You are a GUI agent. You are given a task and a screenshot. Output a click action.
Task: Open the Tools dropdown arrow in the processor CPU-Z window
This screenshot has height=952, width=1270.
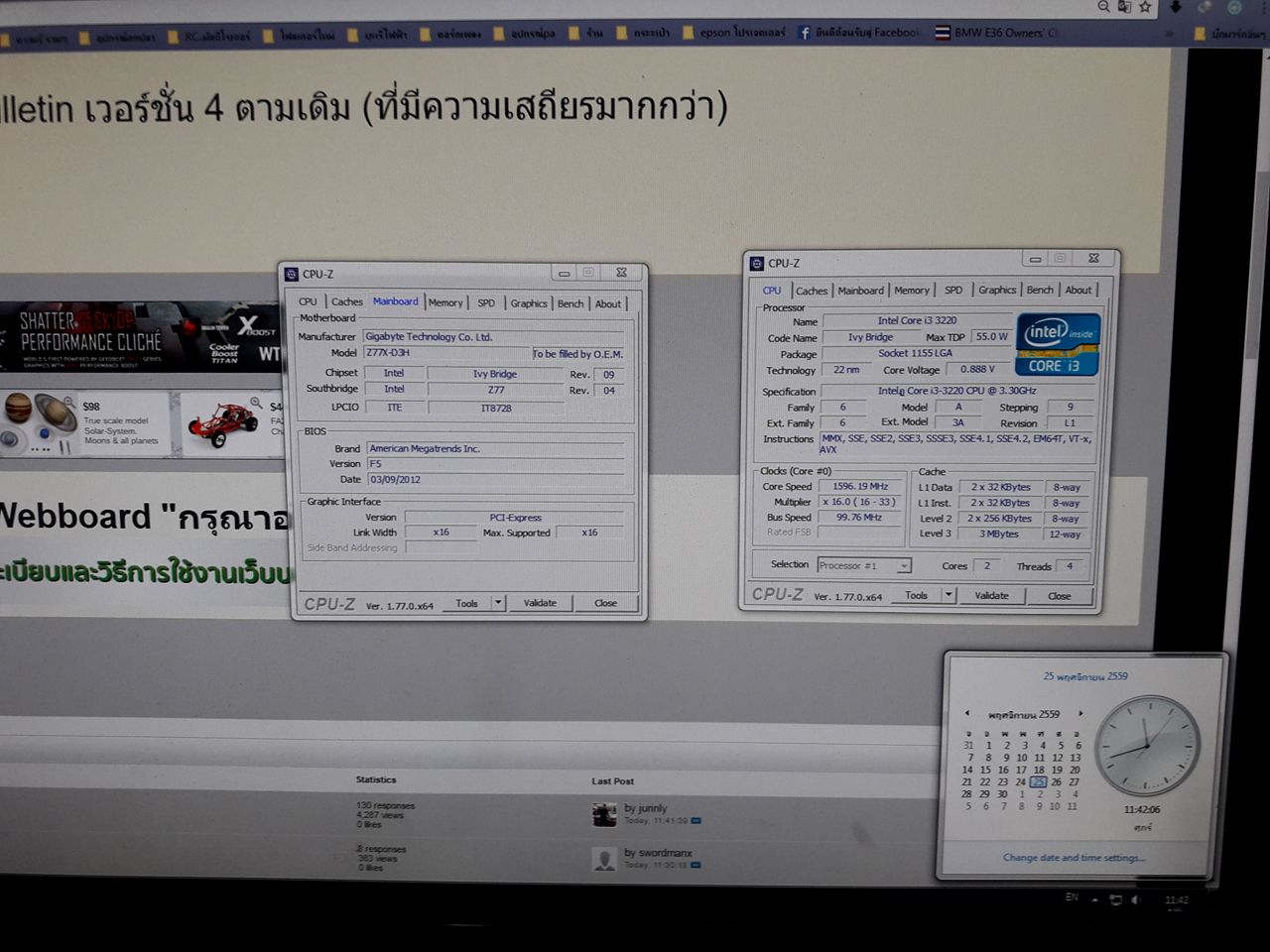pos(949,595)
